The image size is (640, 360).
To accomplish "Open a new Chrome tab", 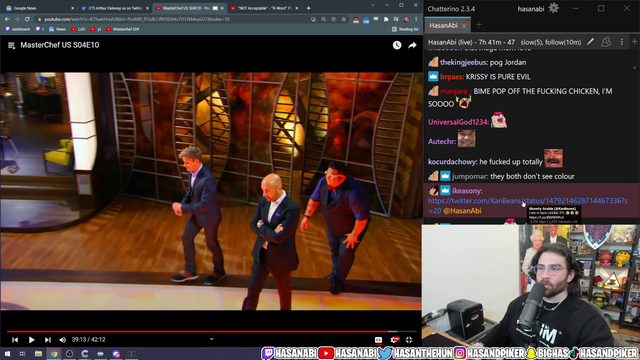I will pyautogui.click(x=309, y=8).
